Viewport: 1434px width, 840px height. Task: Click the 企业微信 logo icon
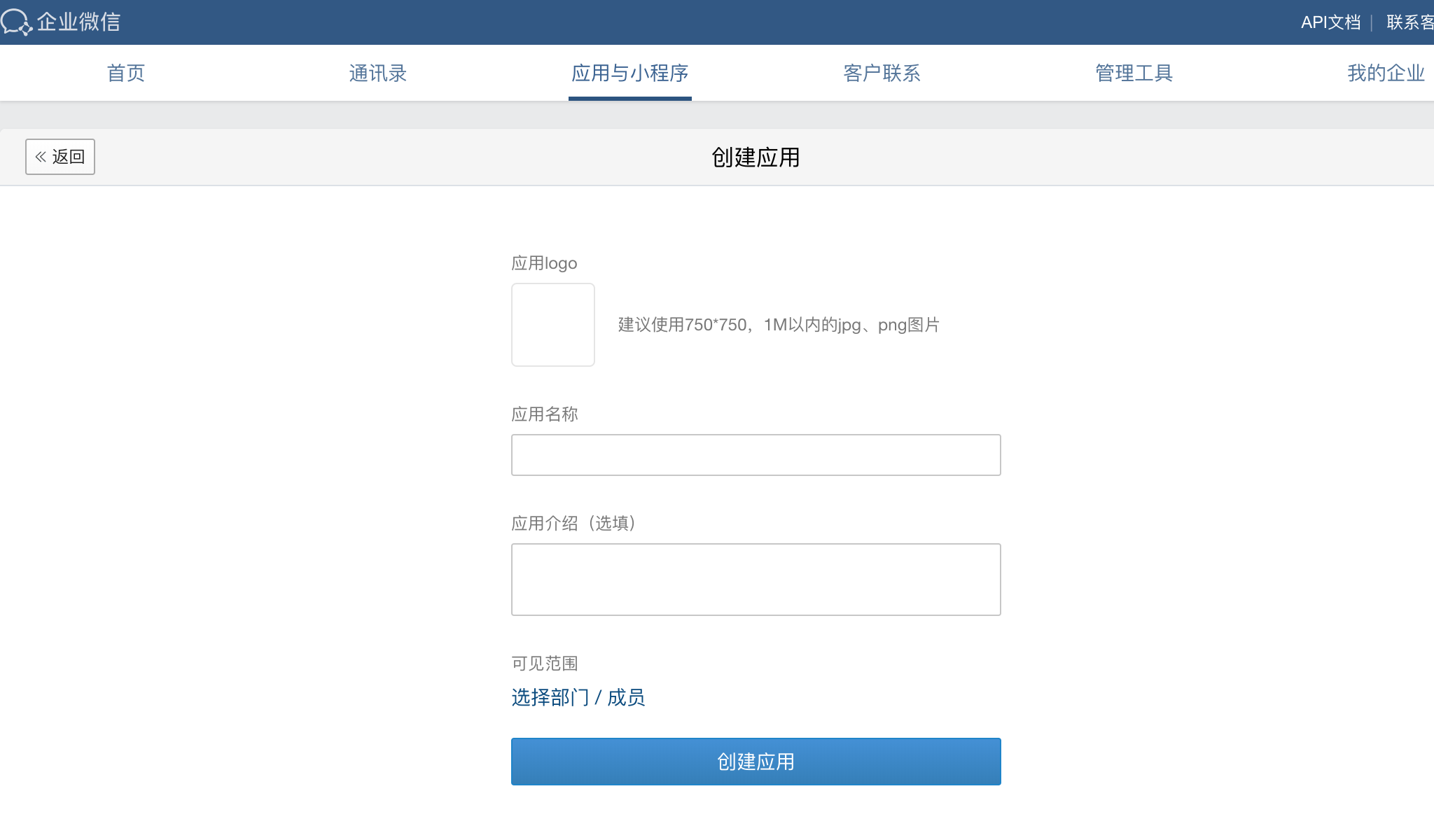(16, 22)
